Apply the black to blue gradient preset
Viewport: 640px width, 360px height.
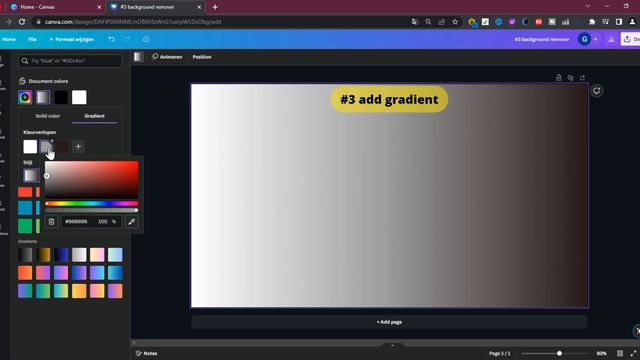coord(61,255)
